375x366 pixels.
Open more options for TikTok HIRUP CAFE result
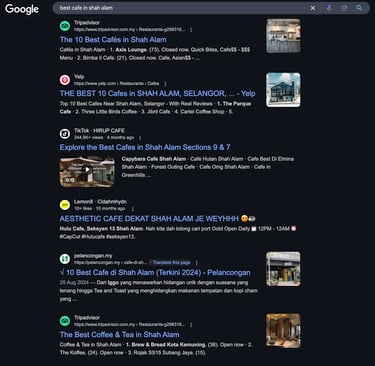[x=140, y=138]
